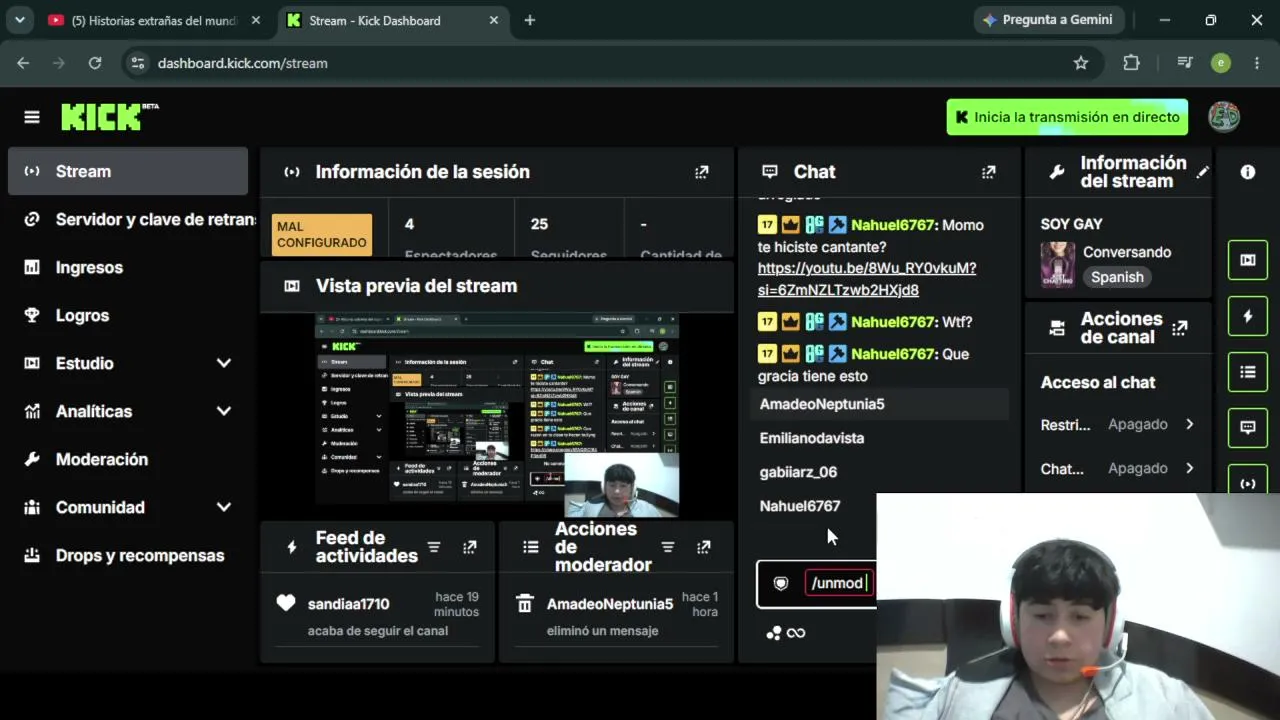This screenshot has width=1280, height=720.
Task: Click the lightning bolt icon in right rail
Action: [x=1248, y=316]
